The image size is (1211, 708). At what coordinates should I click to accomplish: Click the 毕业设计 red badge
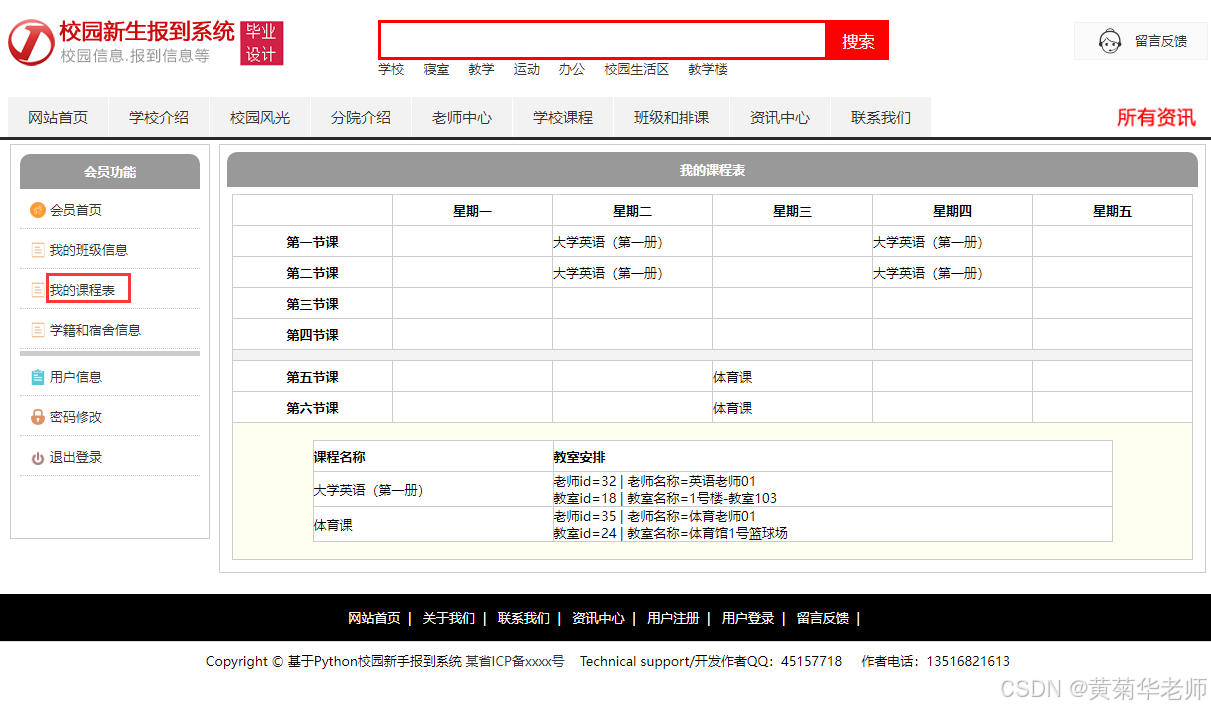point(262,43)
